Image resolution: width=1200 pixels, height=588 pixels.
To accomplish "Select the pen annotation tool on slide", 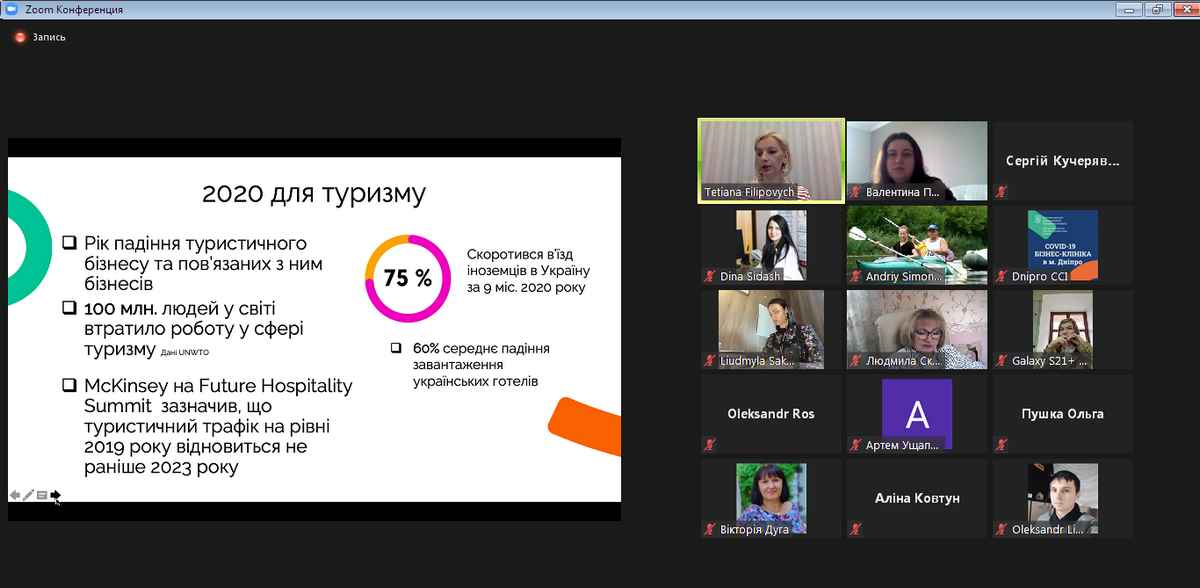I will 28,494.
